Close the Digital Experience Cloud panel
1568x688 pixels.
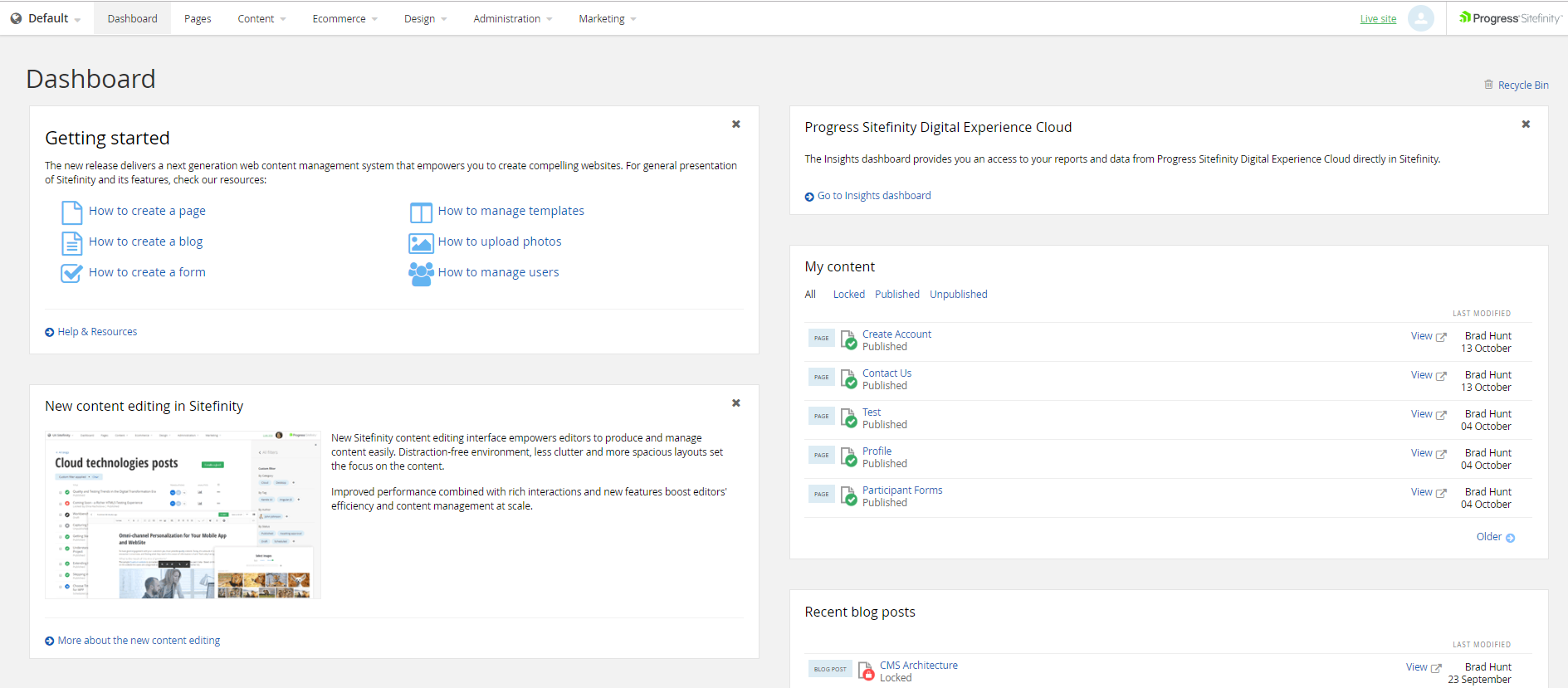click(x=1526, y=124)
